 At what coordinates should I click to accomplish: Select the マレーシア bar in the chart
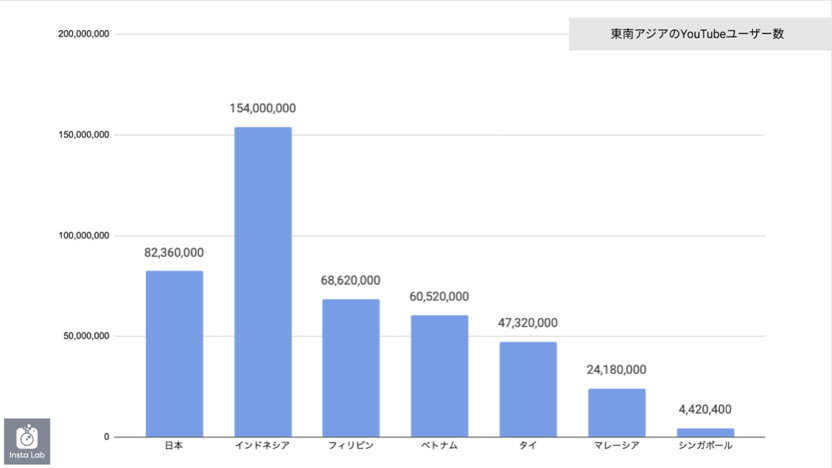pyautogui.click(x=617, y=413)
